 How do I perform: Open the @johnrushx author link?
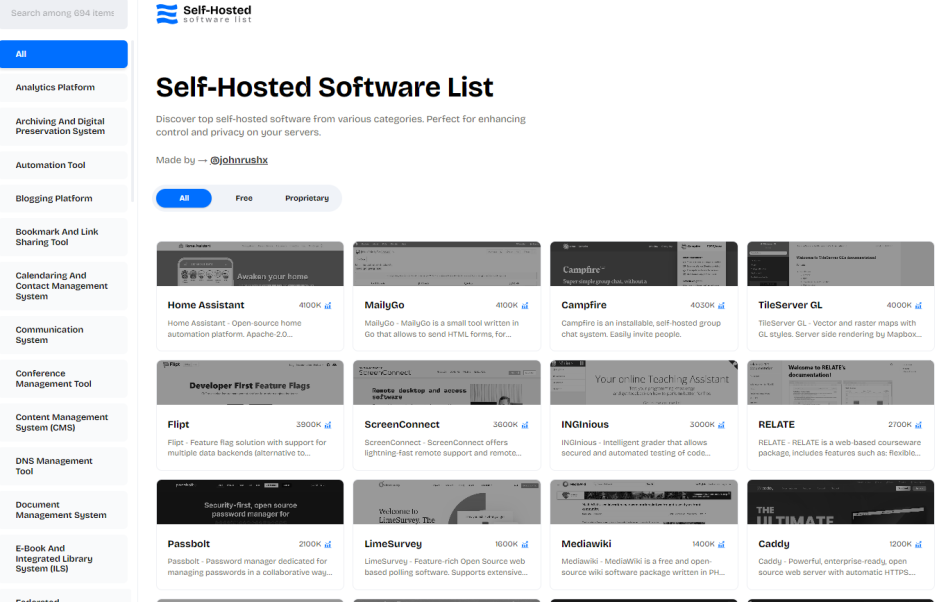coord(239,160)
